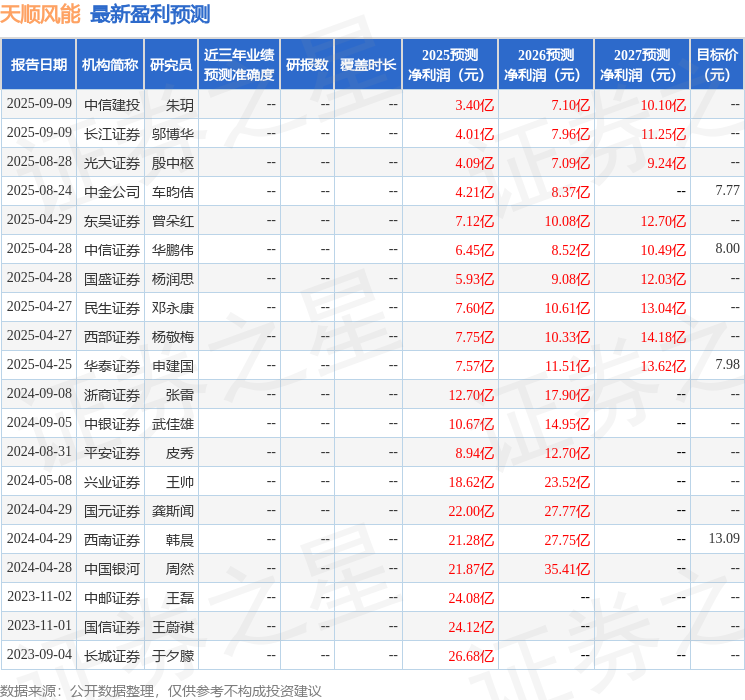Select the 目标价 column header
This screenshot has width=745, height=700.
tap(717, 65)
